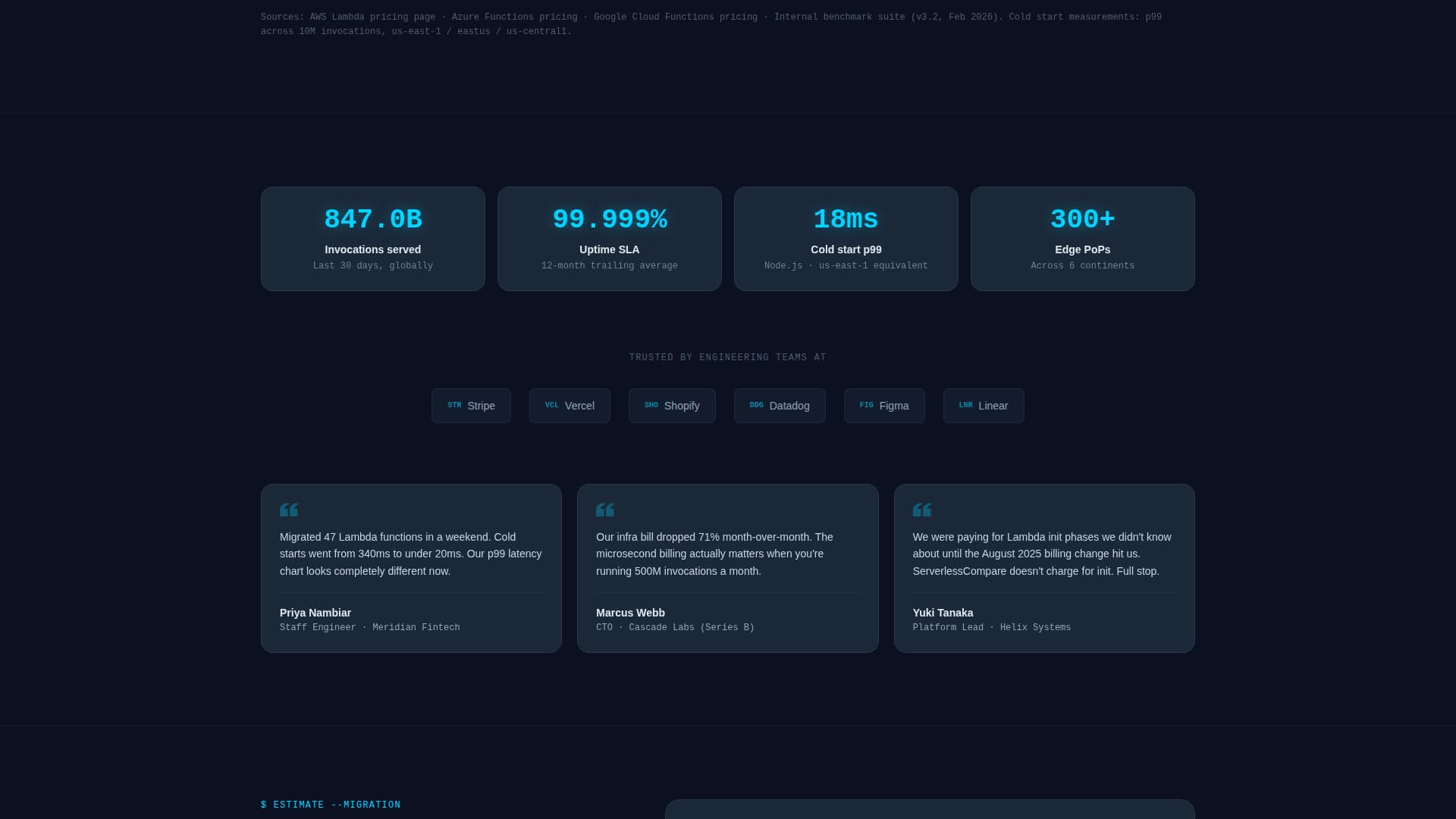The image size is (1456, 819).
Task: Click the LNR abbreviation tag
Action: click(x=965, y=406)
